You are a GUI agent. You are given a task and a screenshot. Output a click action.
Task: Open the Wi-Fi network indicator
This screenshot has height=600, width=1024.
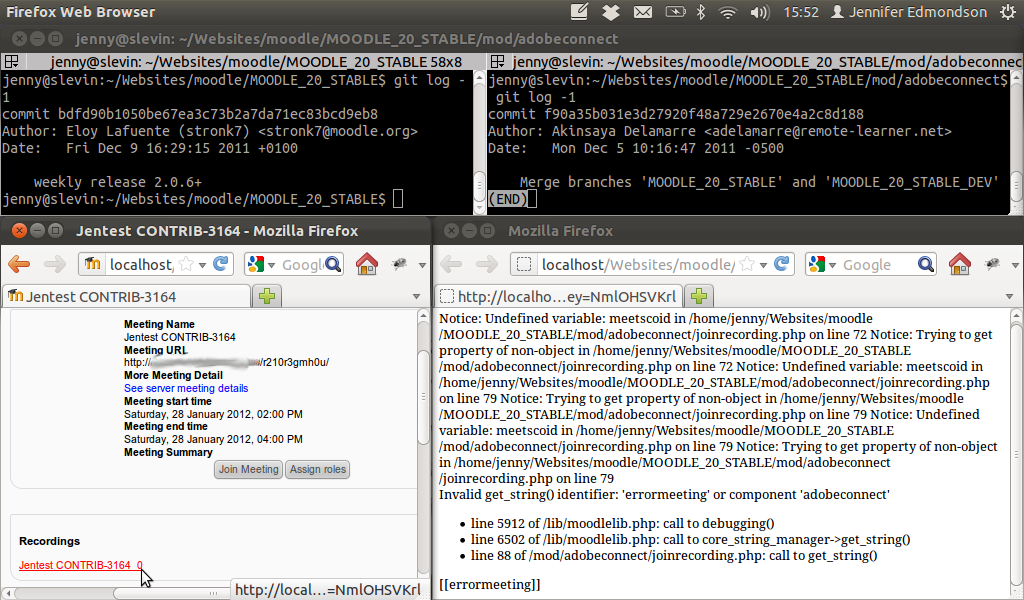[728, 12]
